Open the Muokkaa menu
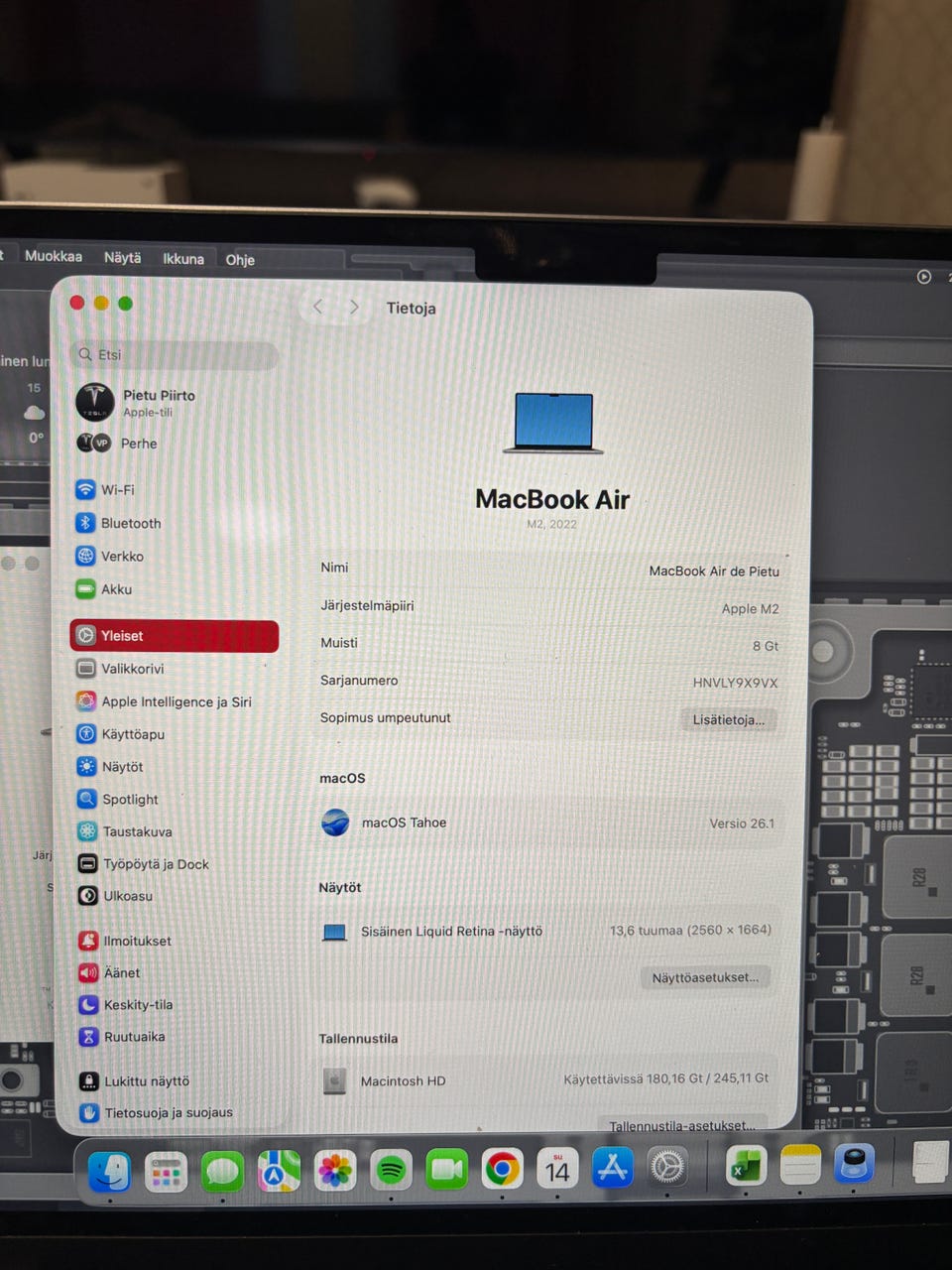 click(54, 256)
